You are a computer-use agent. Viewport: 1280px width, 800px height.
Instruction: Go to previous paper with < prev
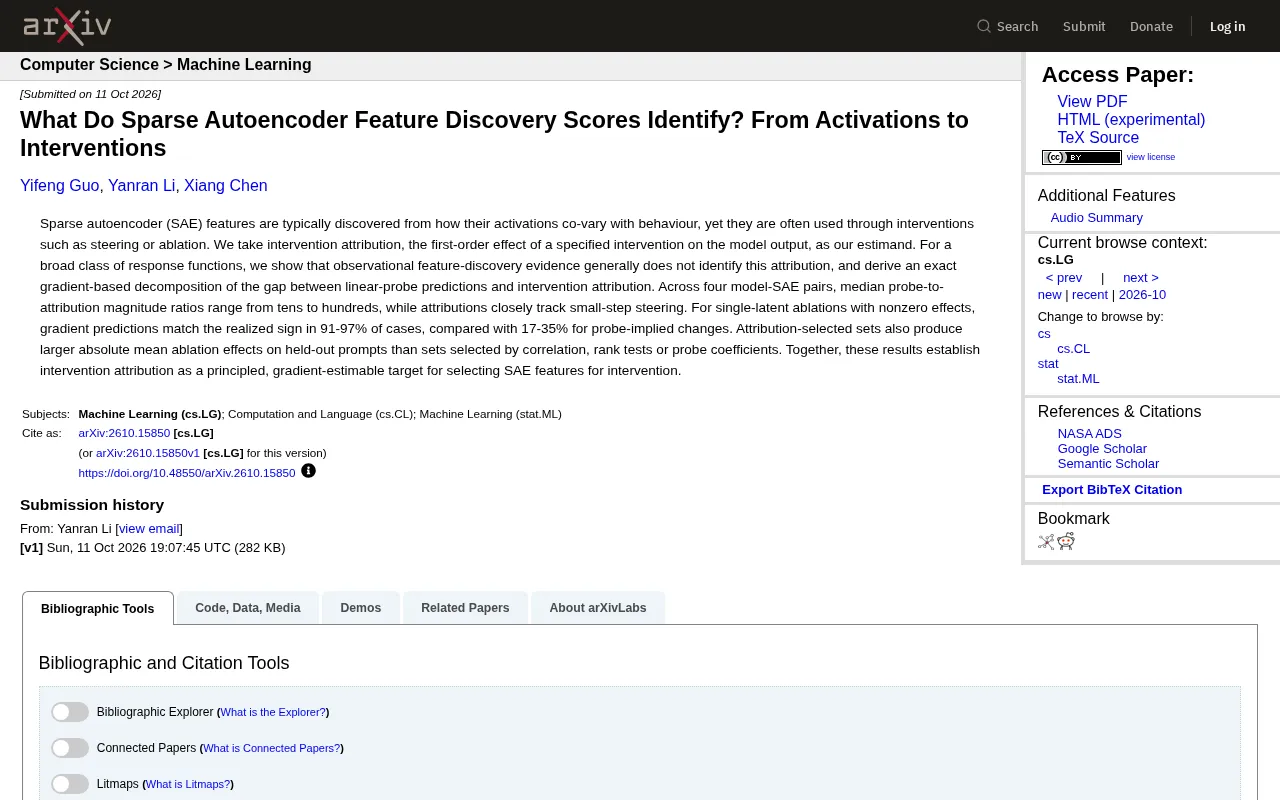point(1064,278)
